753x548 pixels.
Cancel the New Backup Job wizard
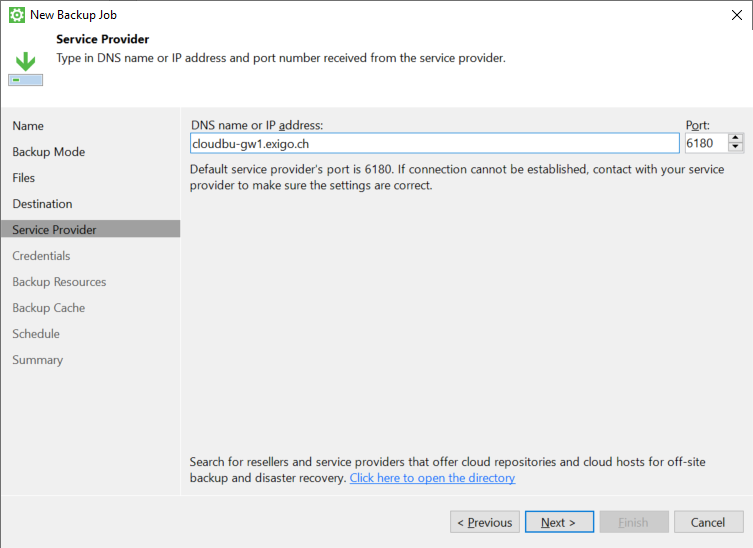point(708,522)
